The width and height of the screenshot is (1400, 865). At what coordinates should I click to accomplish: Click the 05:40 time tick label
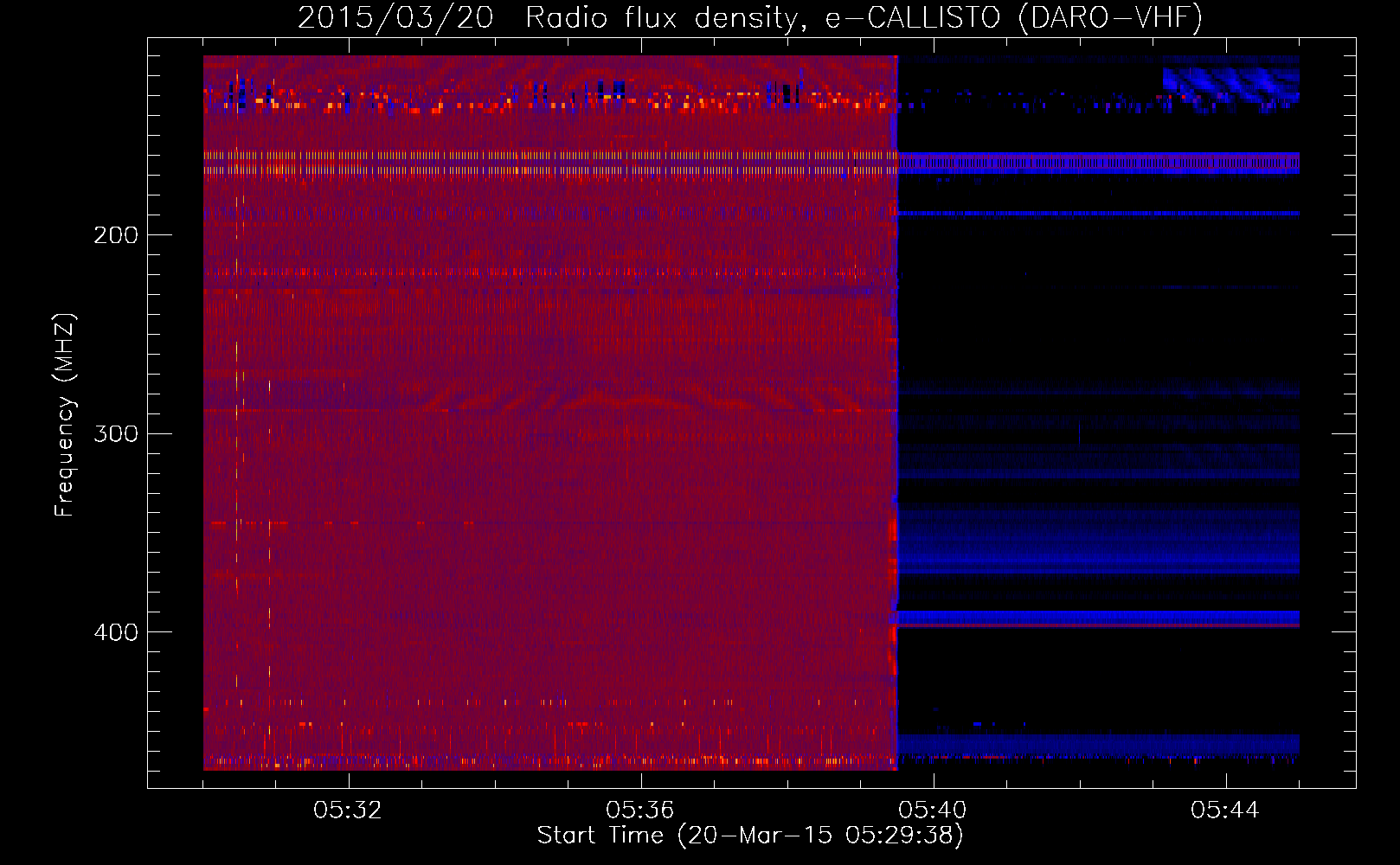point(933,811)
